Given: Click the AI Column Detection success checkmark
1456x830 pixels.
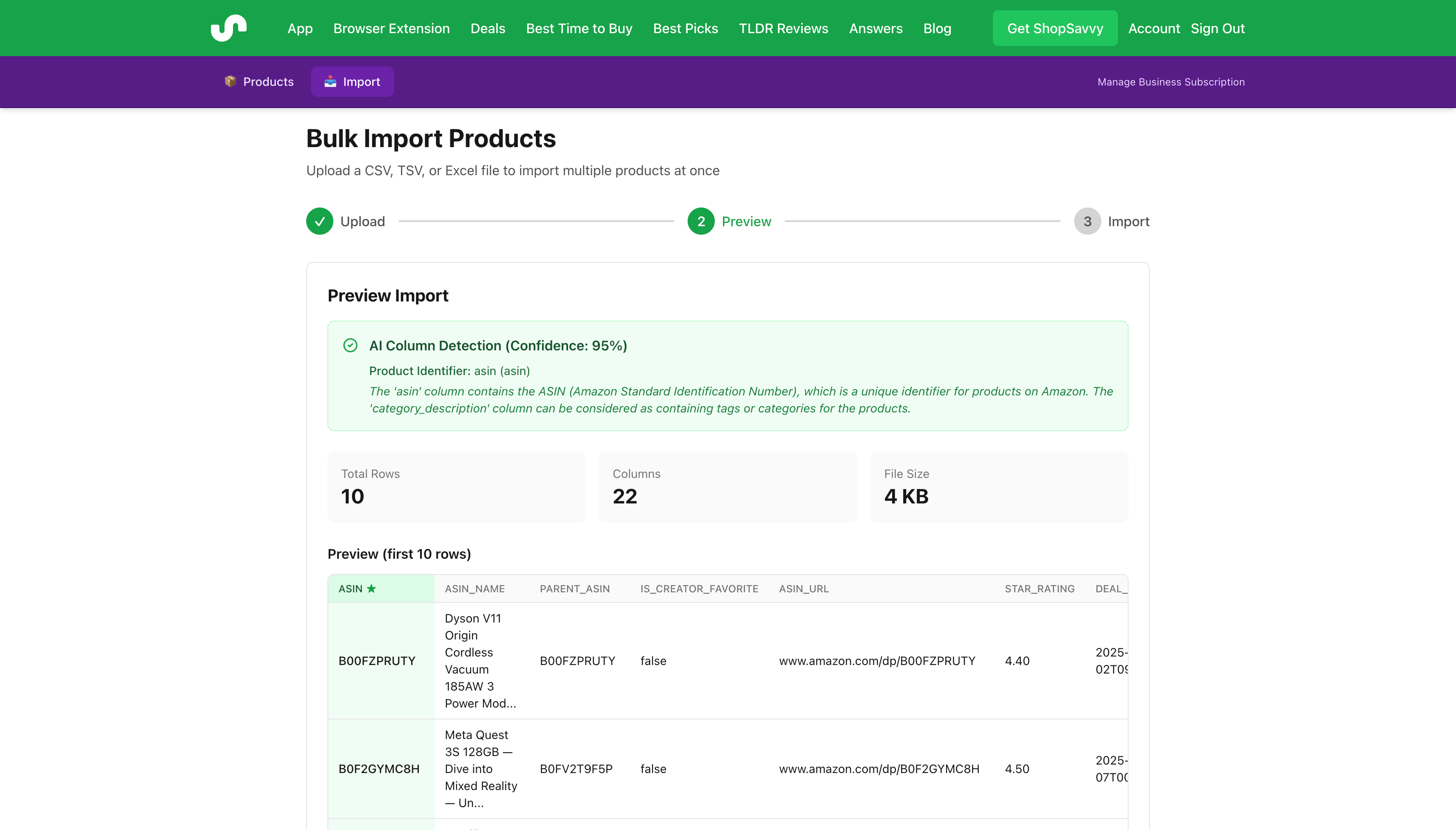Looking at the screenshot, I should pos(350,345).
